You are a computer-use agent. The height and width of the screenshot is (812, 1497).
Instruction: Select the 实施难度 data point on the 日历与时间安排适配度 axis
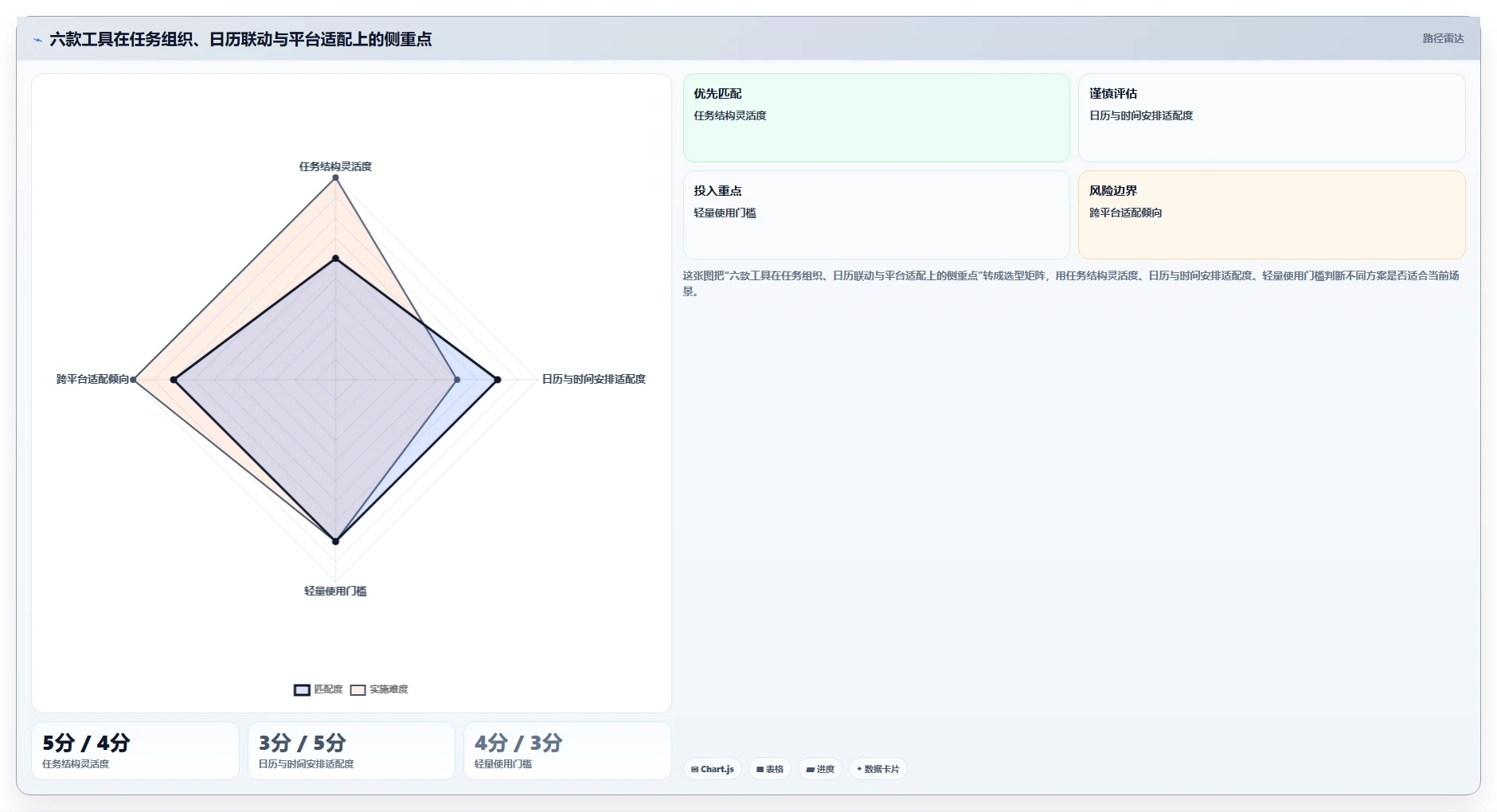tap(457, 380)
